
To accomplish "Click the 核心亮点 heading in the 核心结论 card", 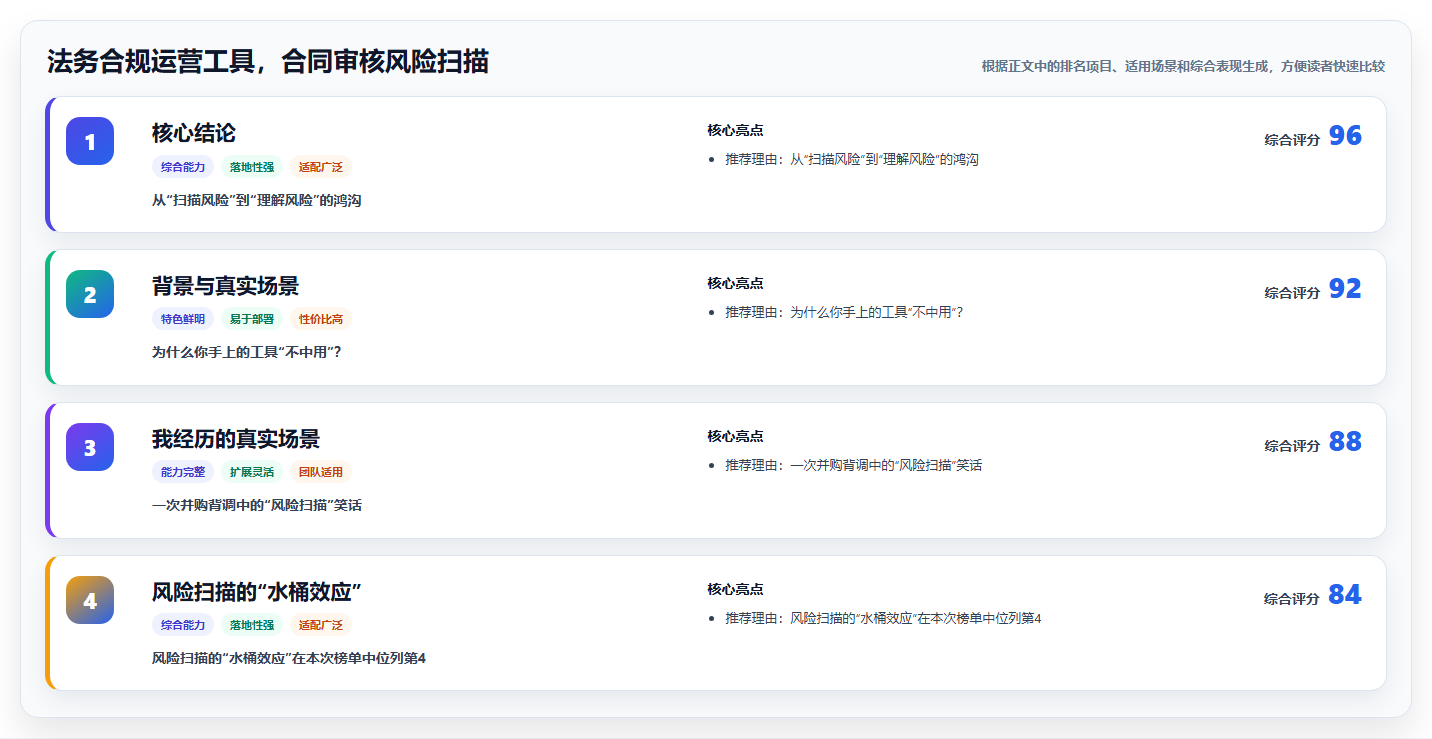I will pos(735,131).
